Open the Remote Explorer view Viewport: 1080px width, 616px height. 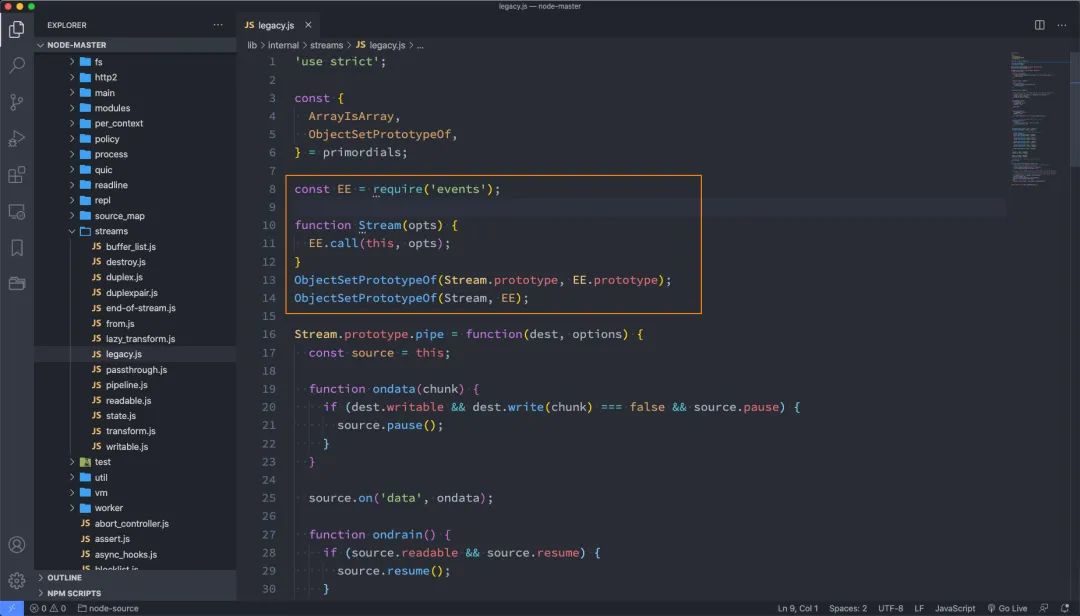[x=17, y=212]
